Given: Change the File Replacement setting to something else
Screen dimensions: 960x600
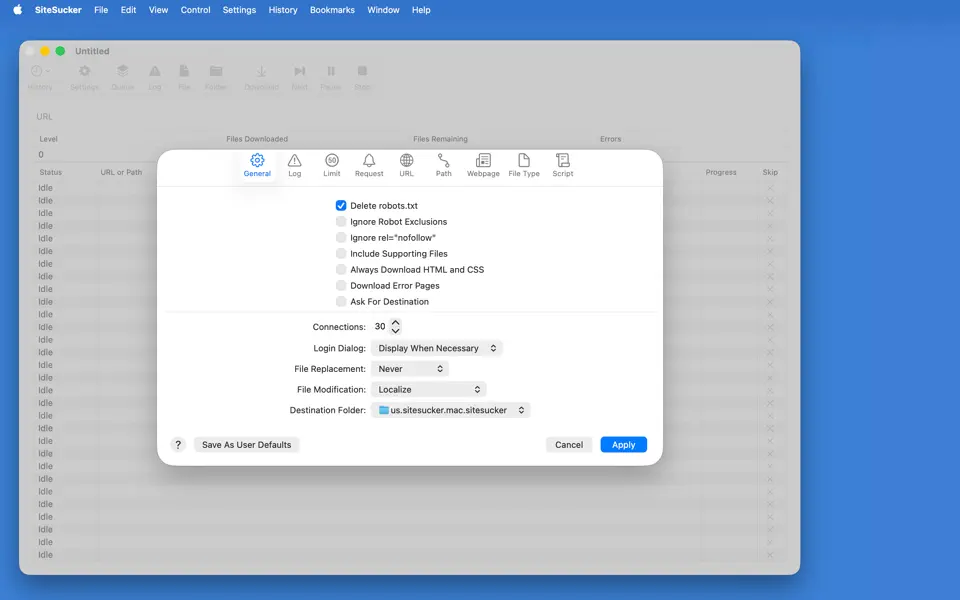Looking at the screenshot, I should coord(411,368).
